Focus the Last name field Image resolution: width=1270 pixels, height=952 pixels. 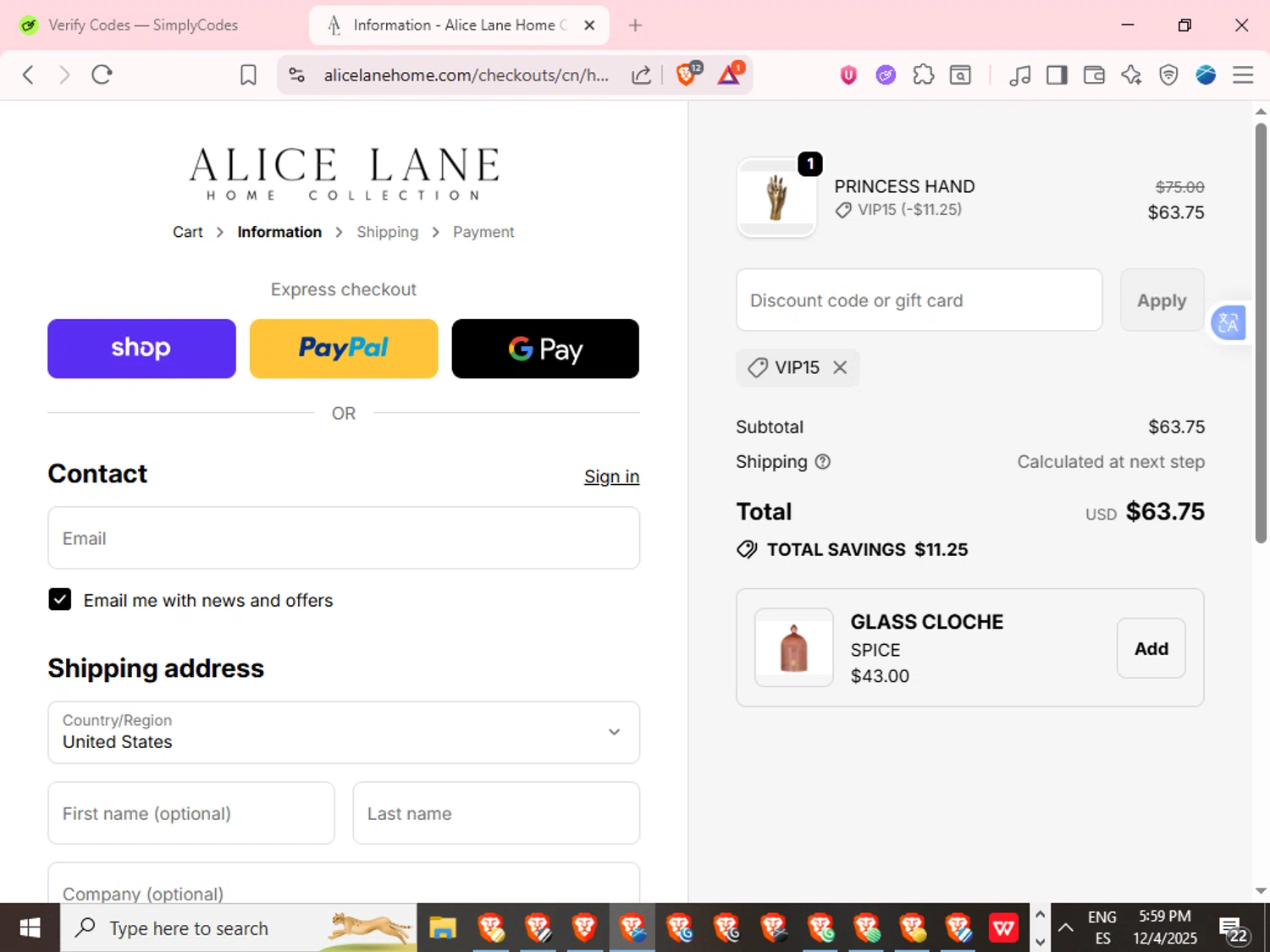[x=496, y=813]
